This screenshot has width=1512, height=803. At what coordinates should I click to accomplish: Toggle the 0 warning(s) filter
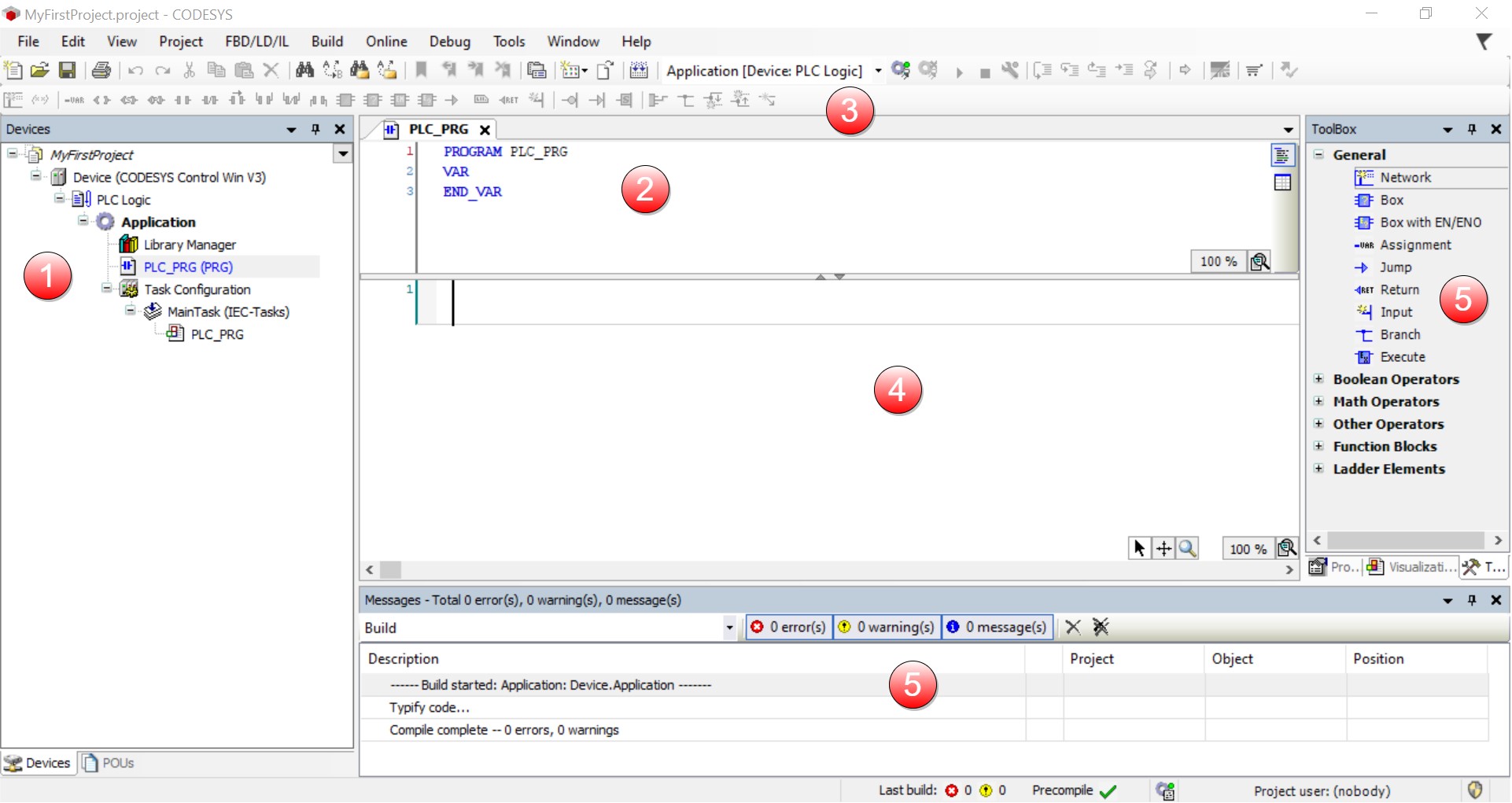click(x=887, y=628)
